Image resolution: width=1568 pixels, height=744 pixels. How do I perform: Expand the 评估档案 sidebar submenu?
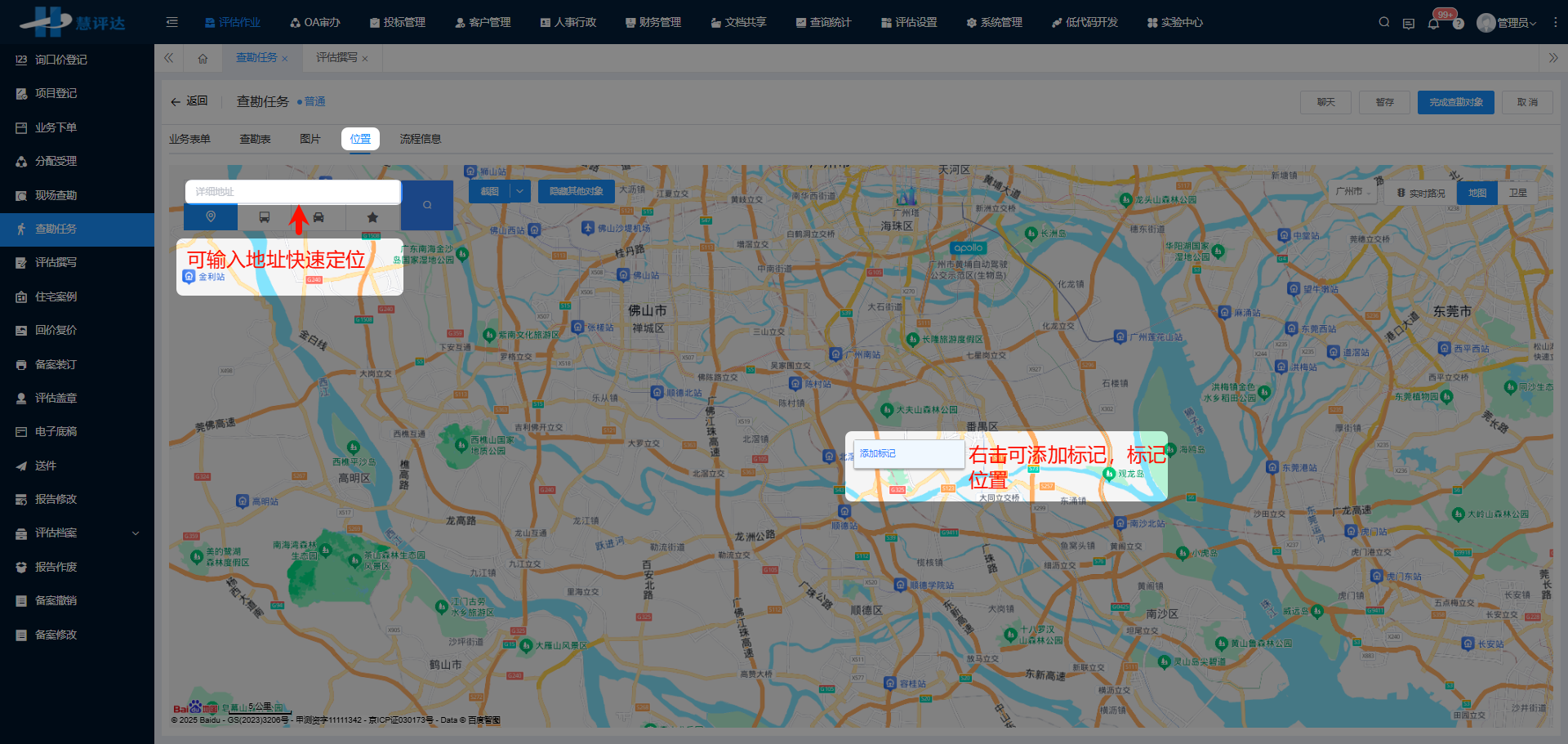[135, 533]
